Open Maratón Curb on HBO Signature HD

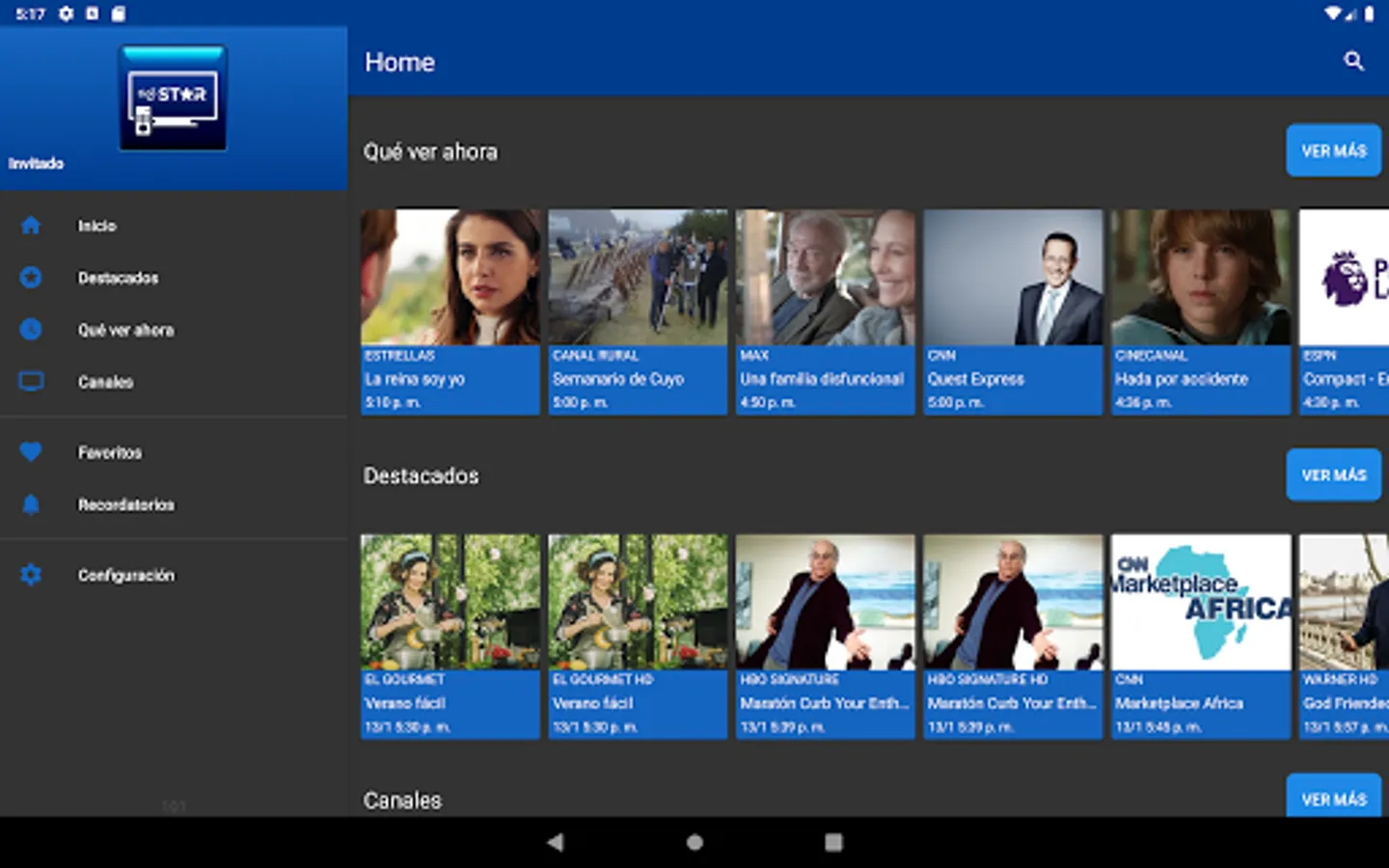click(1013, 637)
